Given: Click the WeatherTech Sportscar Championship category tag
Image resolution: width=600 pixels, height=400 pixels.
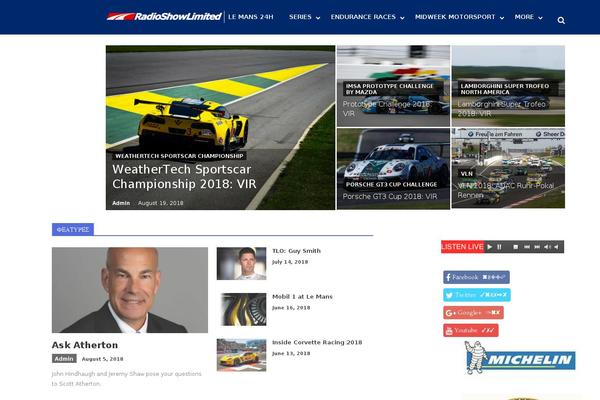Looking at the screenshot, I should (x=179, y=156).
